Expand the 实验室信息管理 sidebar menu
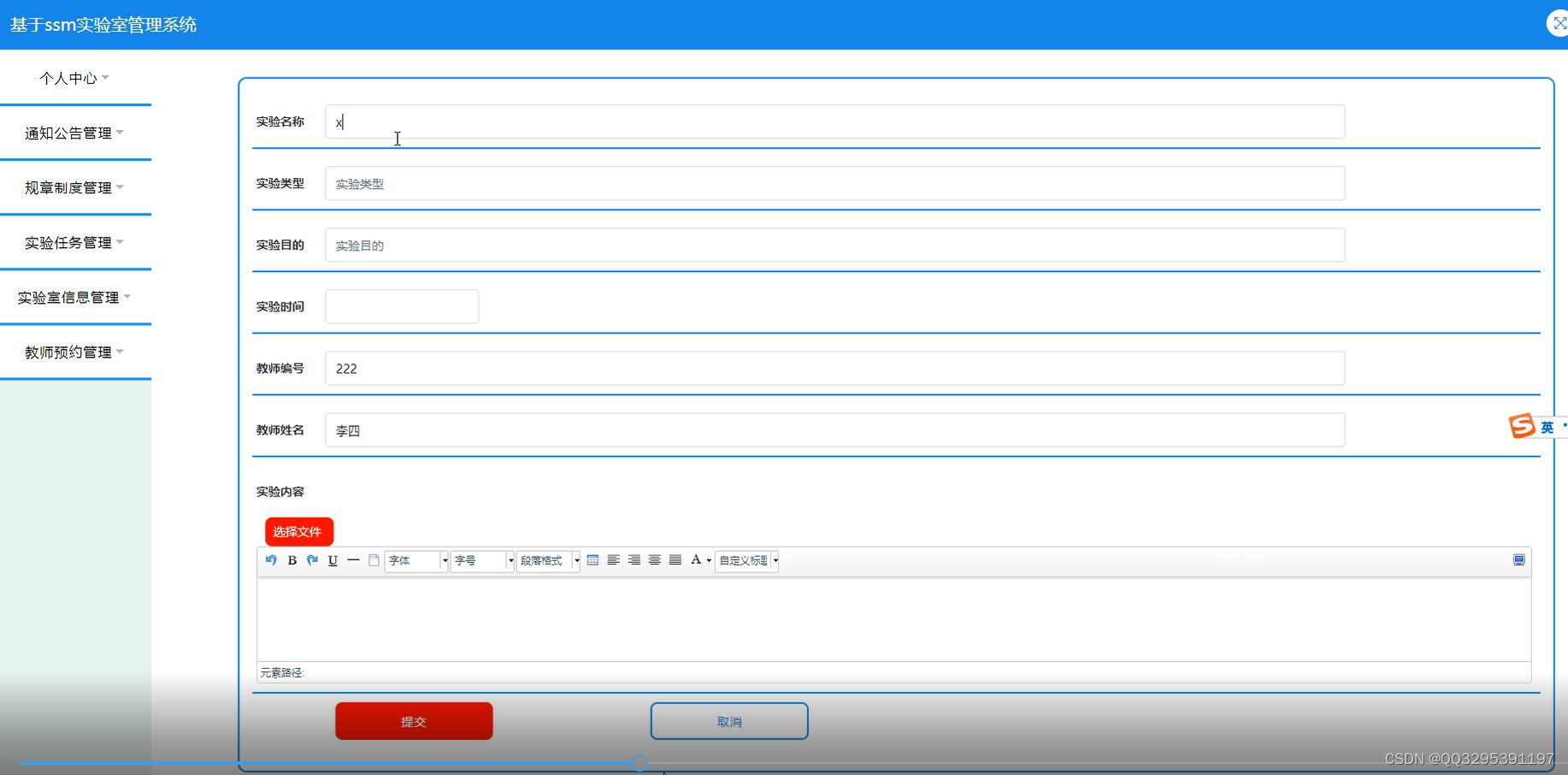Screen dimensions: 1568x775 click(75, 297)
